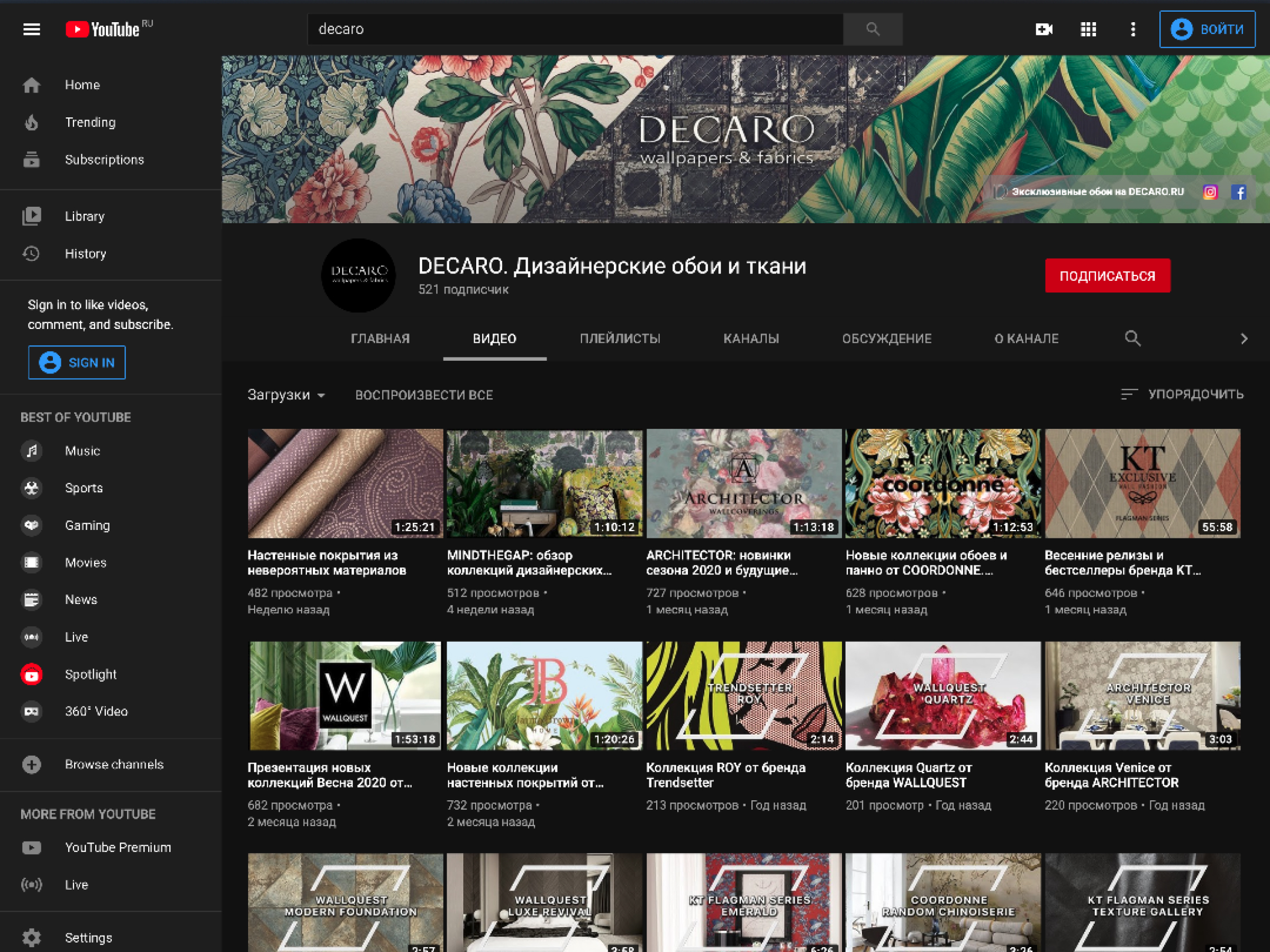
Task: Open the Wallquest Modern Foundation thumbnail
Action: [x=345, y=903]
